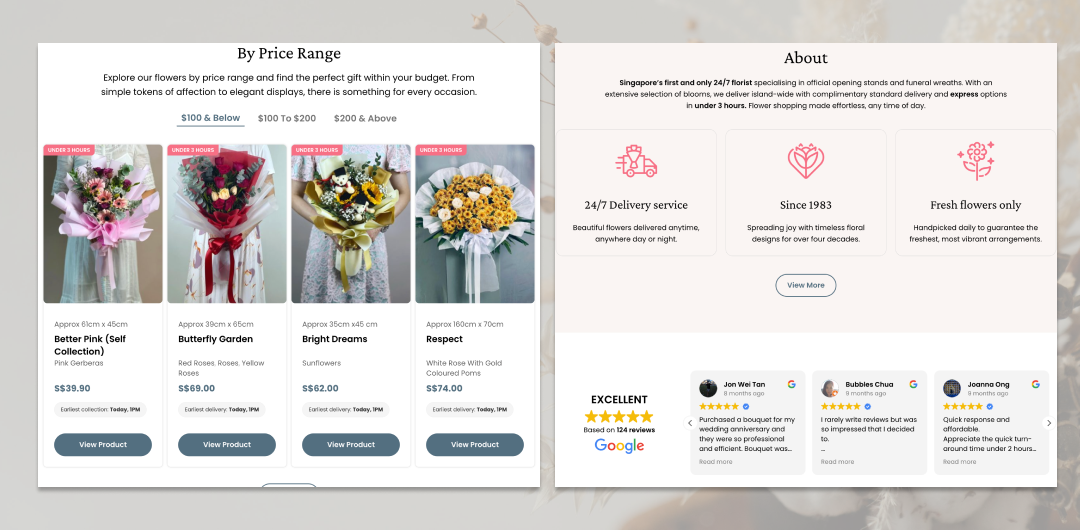Click the delivery truck icon

point(636,162)
